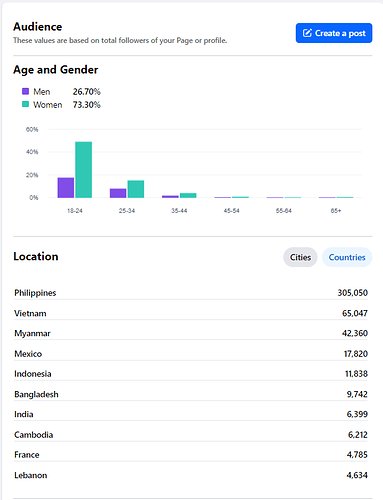Click the teal Women legend swatch
This screenshot has width=383, height=500.
25,104
